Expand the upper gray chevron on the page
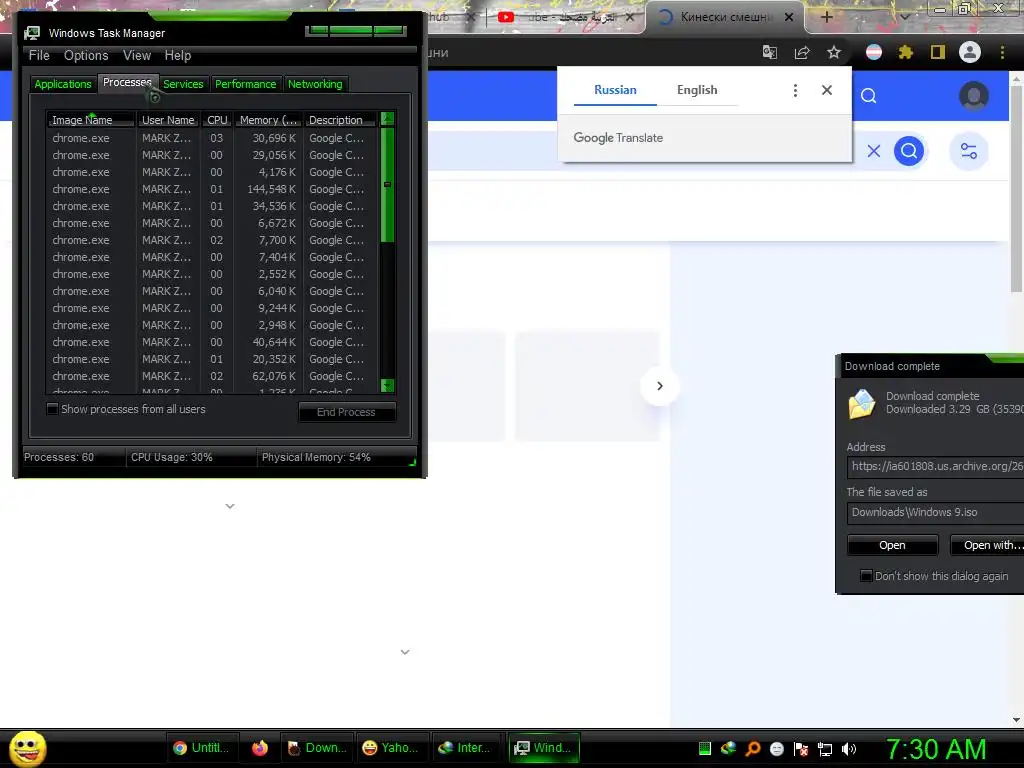 pyautogui.click(x=230, y=506)
